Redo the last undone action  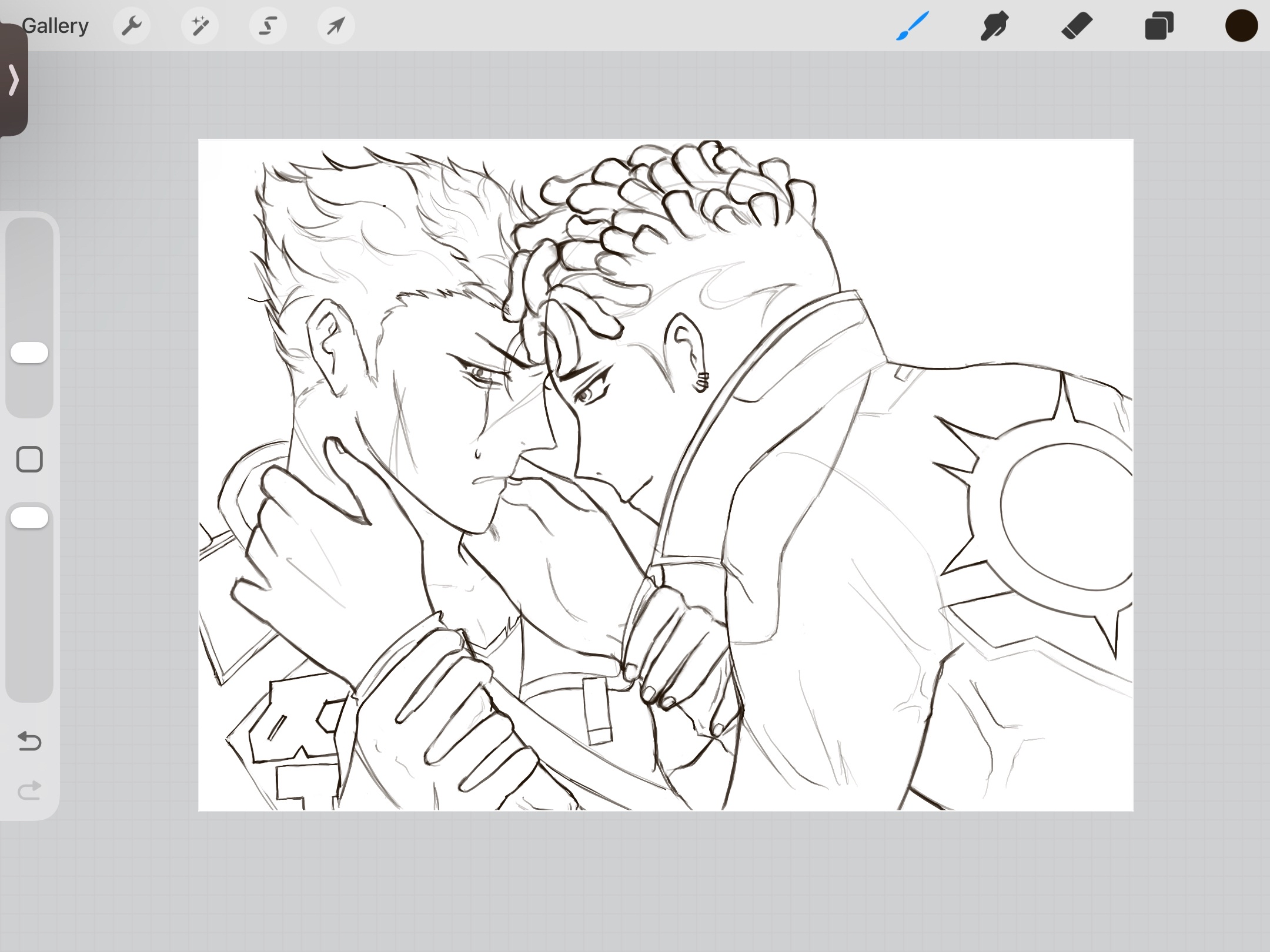point(29,790)
